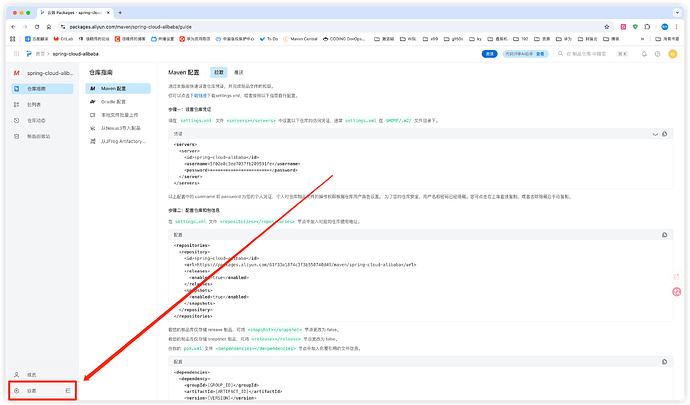Collapse the sidebar using the icon beside settings
690x405 pixels.
[x=68, y=390]
